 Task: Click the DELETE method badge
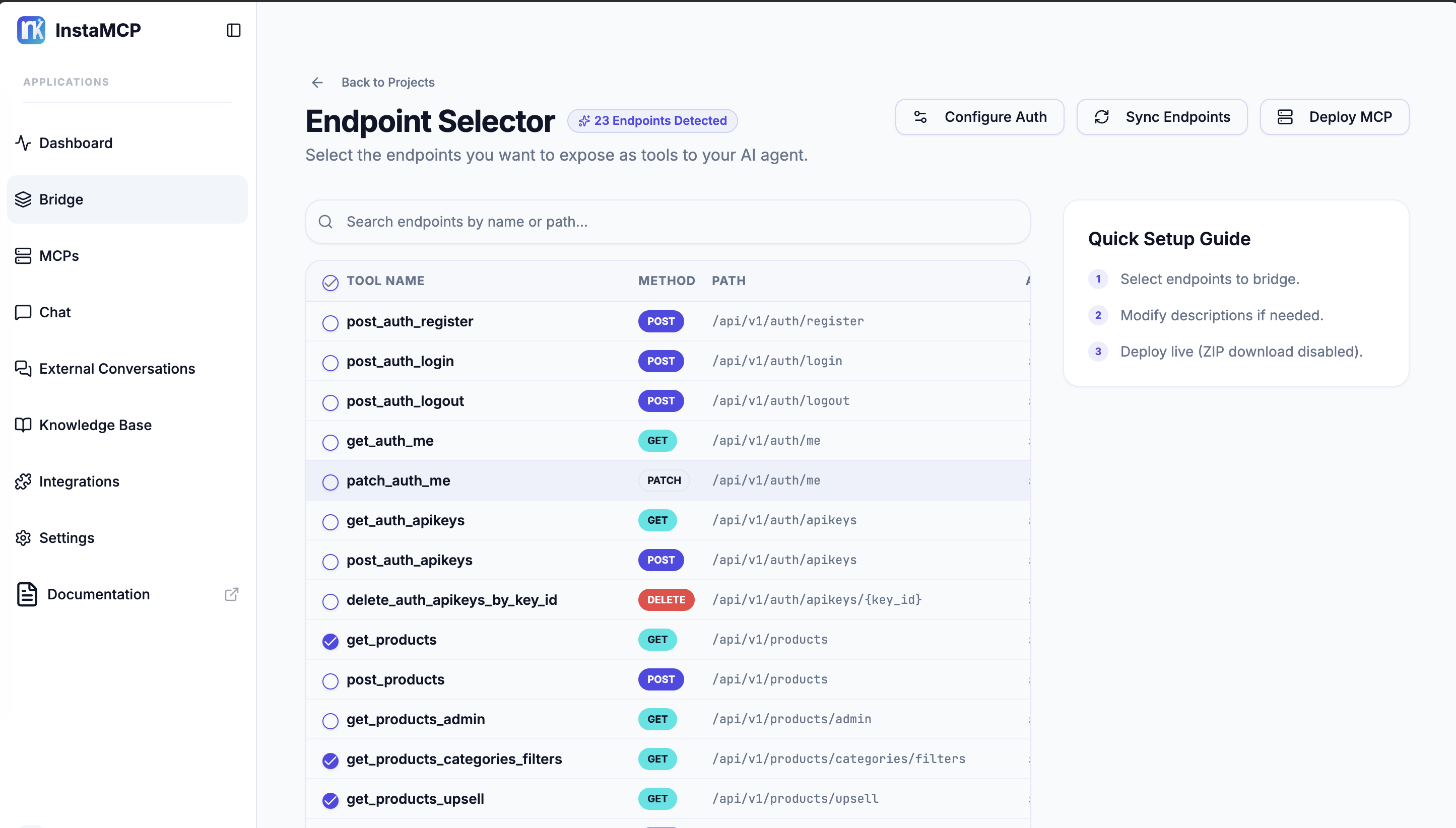pos(666,600)
